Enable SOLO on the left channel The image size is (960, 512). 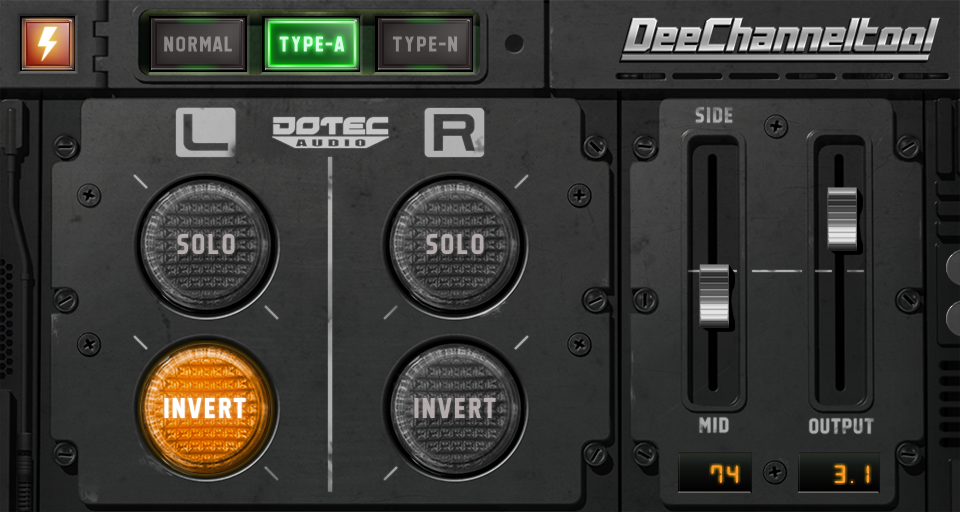tap(206, 245)
